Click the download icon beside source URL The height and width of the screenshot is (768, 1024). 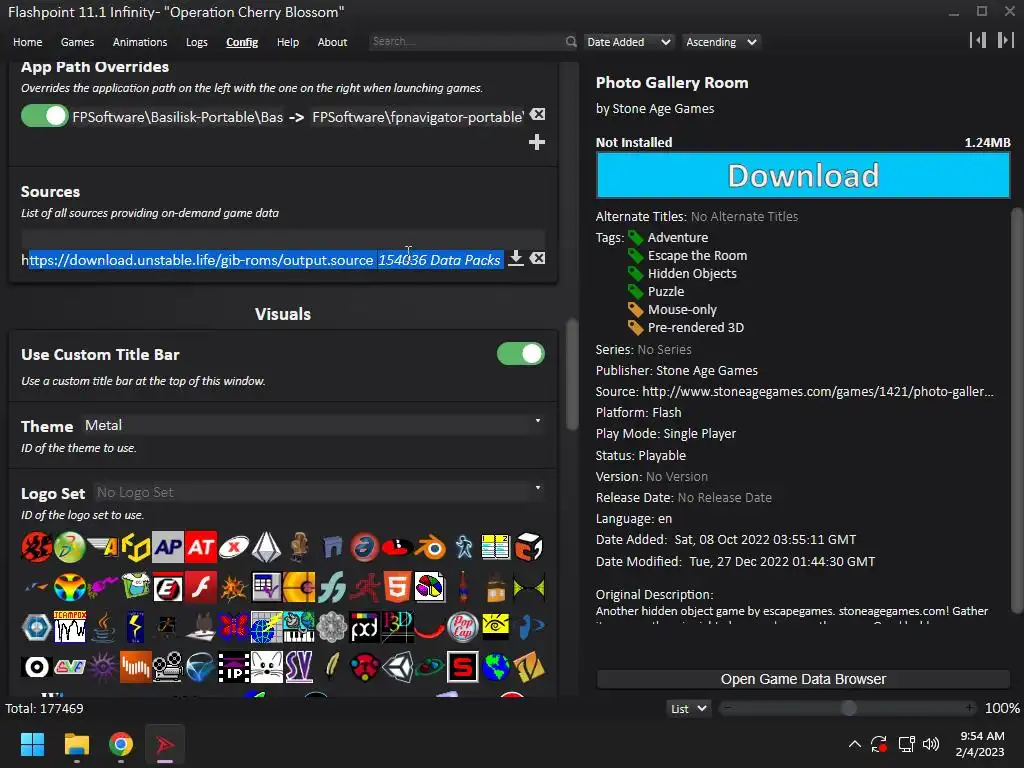tap(516, 259)
